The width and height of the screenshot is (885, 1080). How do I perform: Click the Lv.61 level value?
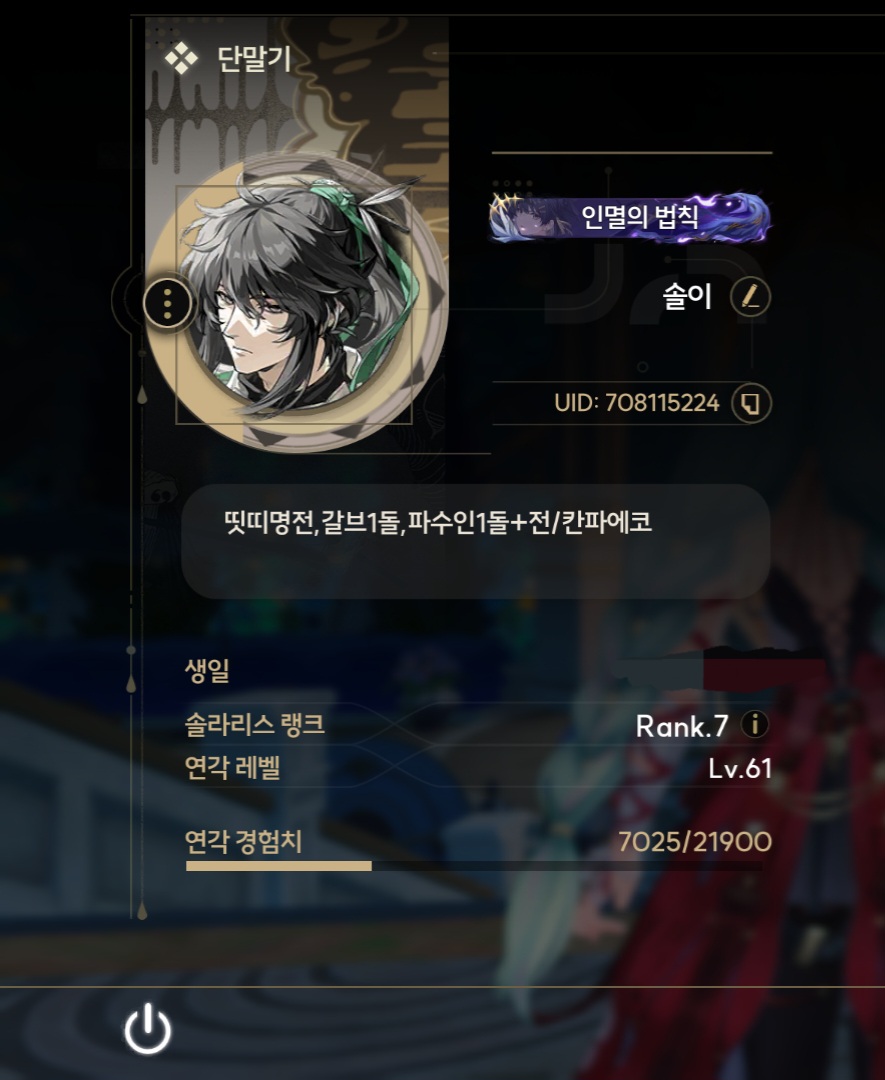pyautogui.click(x=740, y=769)
